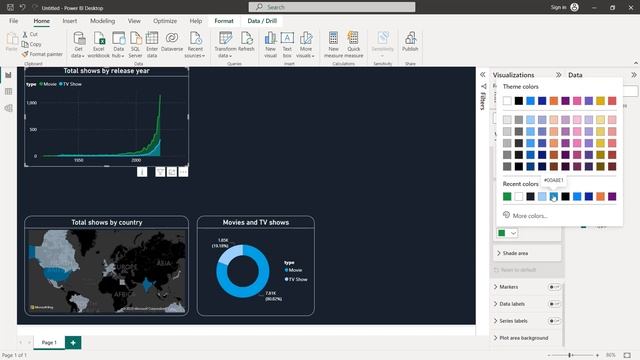Insert a New visual
The height and width of the screenshot is (360, 640).
point(270,45)
